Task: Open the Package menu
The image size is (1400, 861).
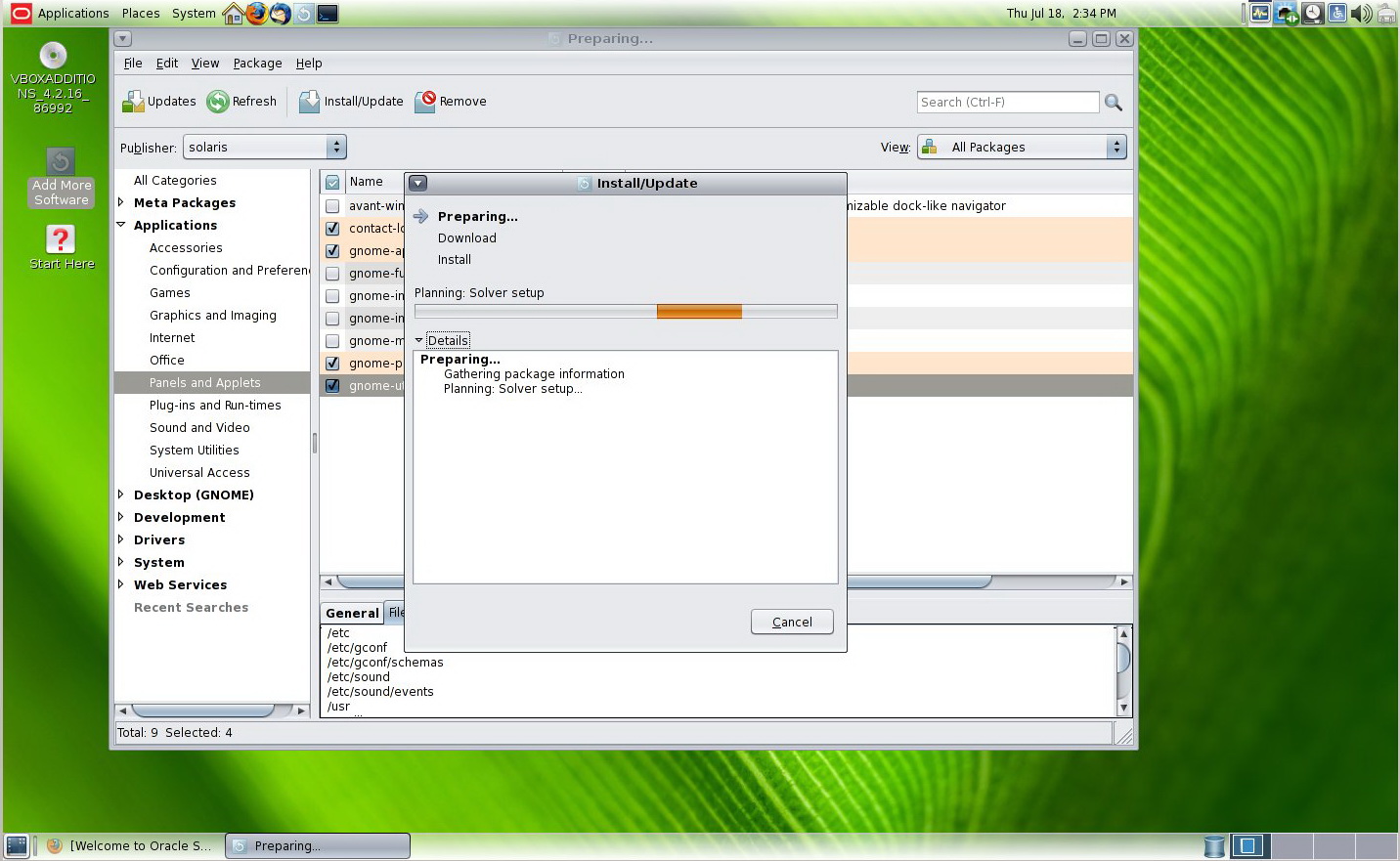Action: (x=257, y=64)
